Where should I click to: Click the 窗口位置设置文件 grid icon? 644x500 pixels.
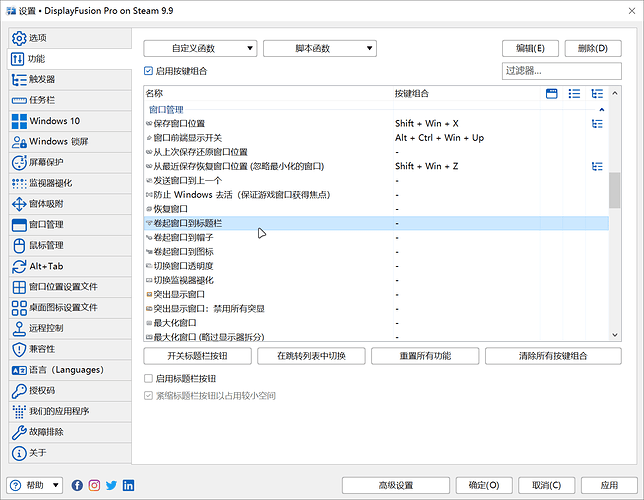tap(19, 287)
